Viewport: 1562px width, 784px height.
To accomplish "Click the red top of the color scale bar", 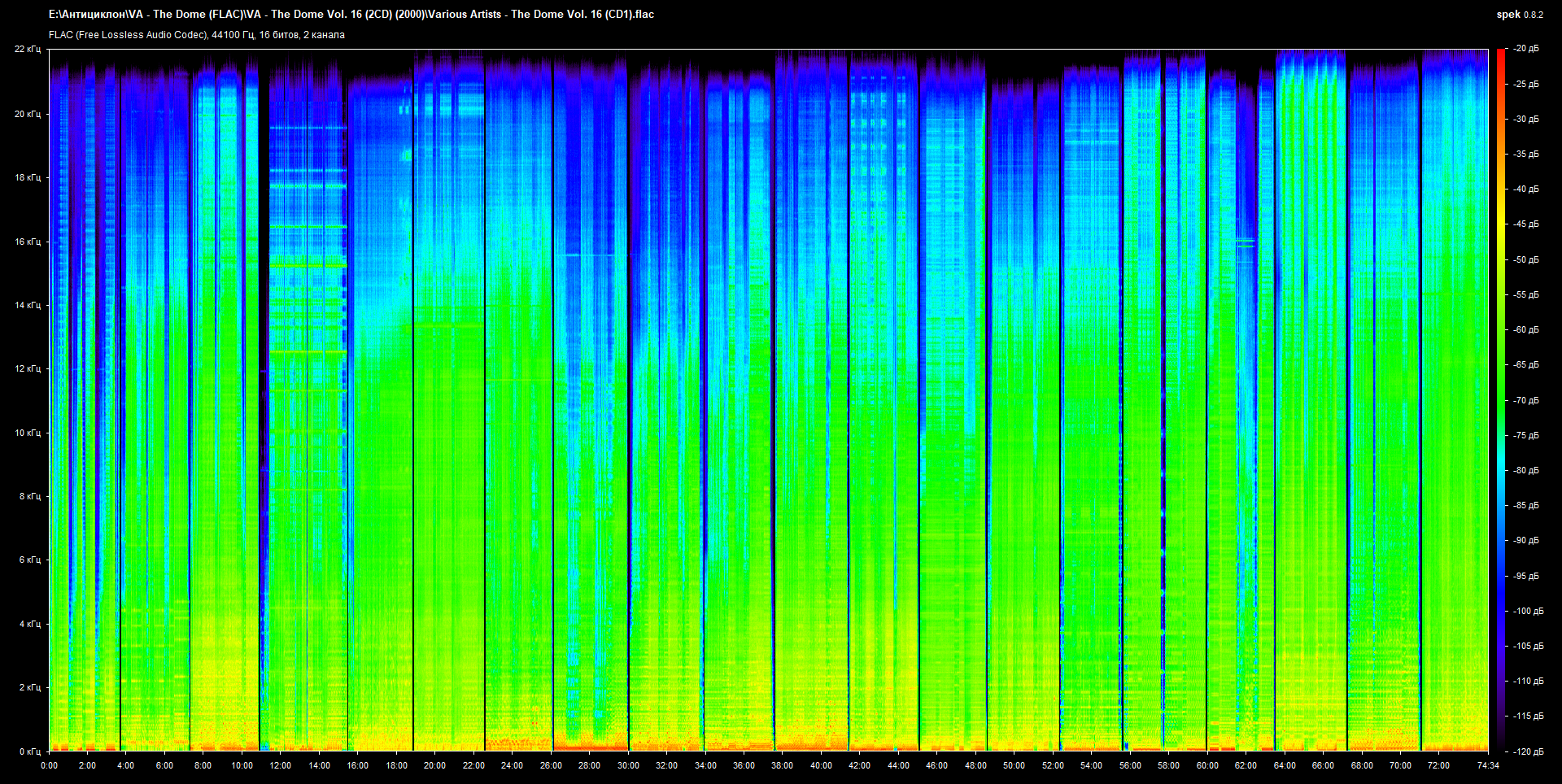I will 1500,54.
